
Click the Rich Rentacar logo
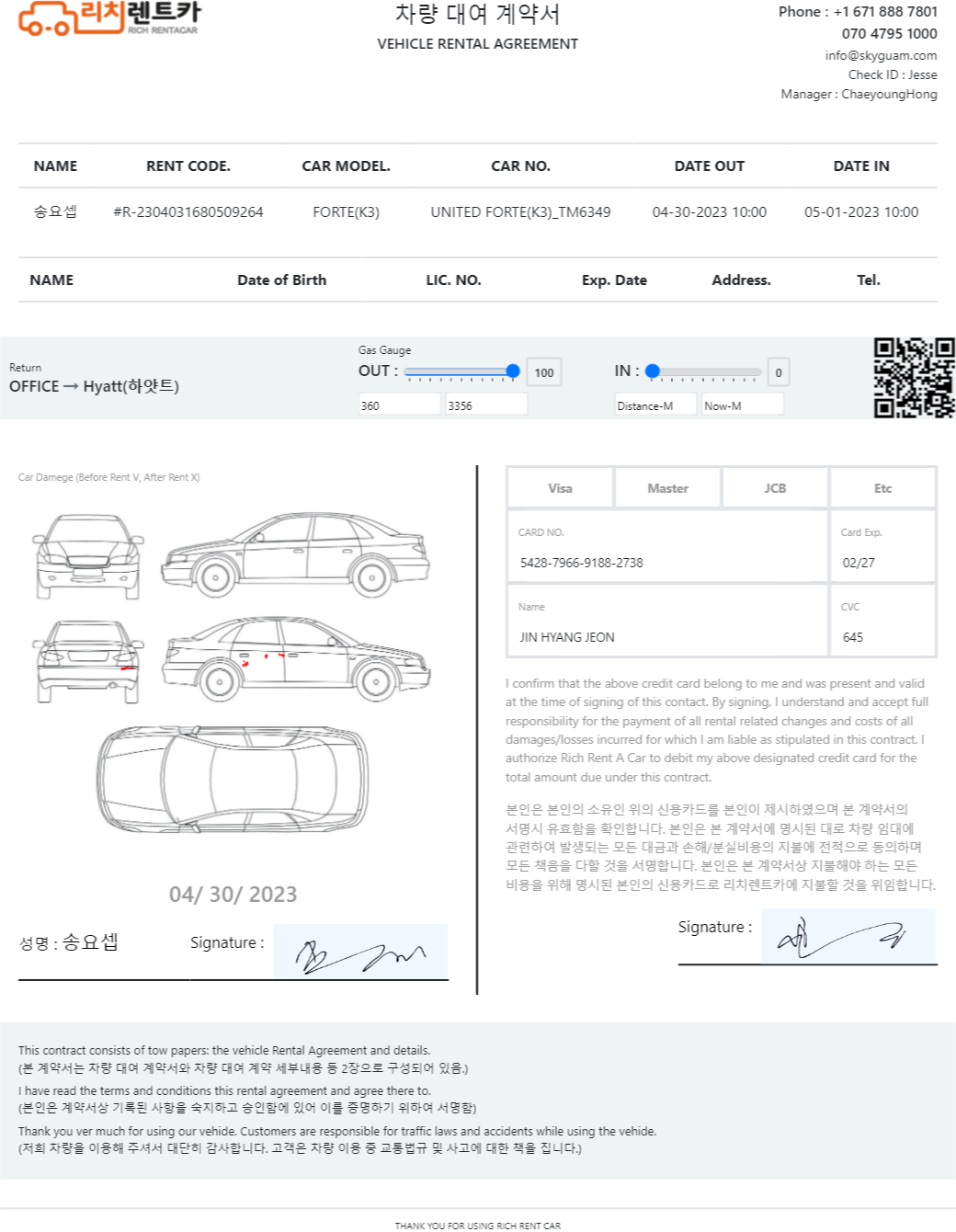pos(109,18)
